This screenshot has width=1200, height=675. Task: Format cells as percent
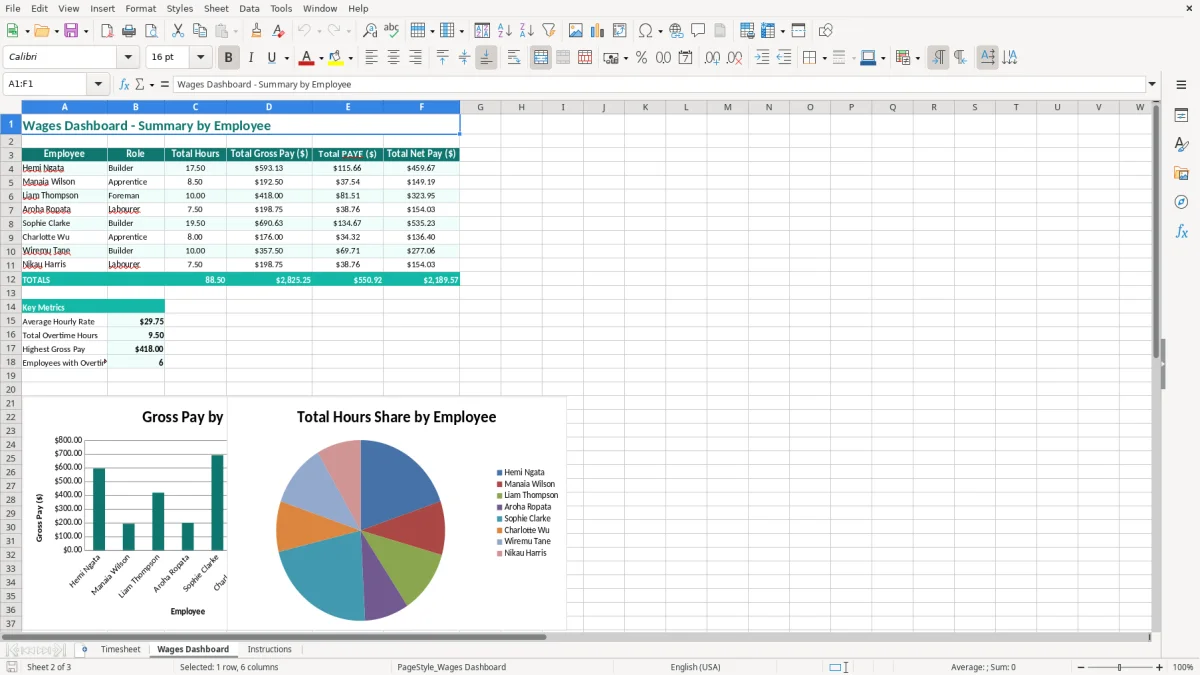coord(641,58)
